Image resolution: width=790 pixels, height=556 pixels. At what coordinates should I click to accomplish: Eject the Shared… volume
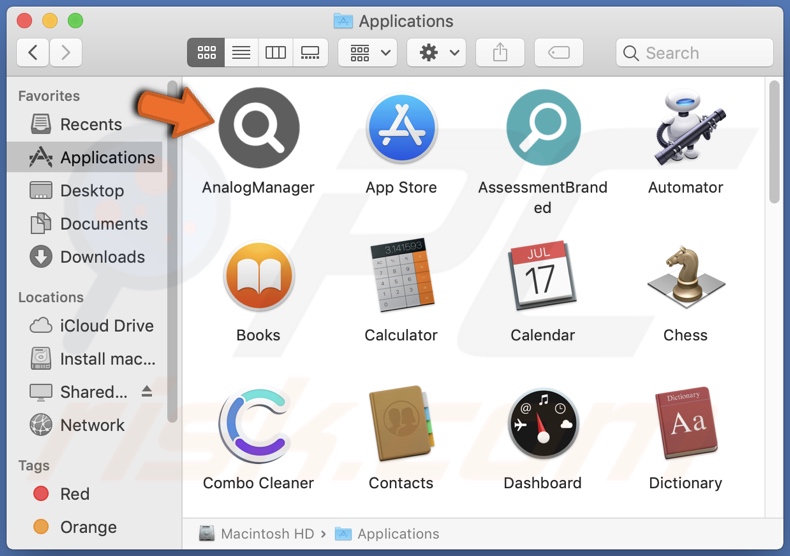click(x=147, y=391)
